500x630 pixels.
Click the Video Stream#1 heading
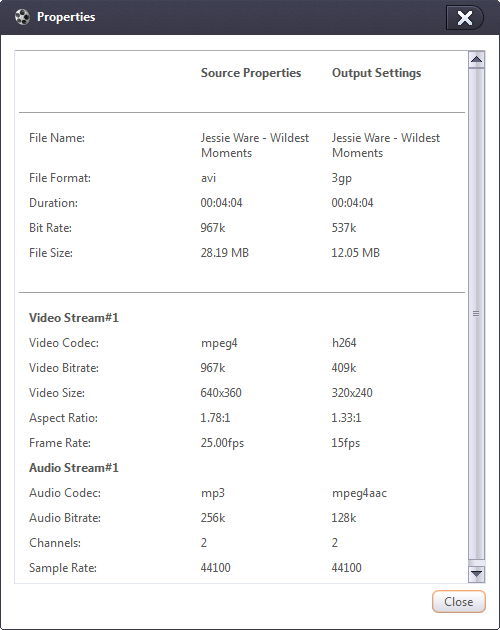pos(74,317)
